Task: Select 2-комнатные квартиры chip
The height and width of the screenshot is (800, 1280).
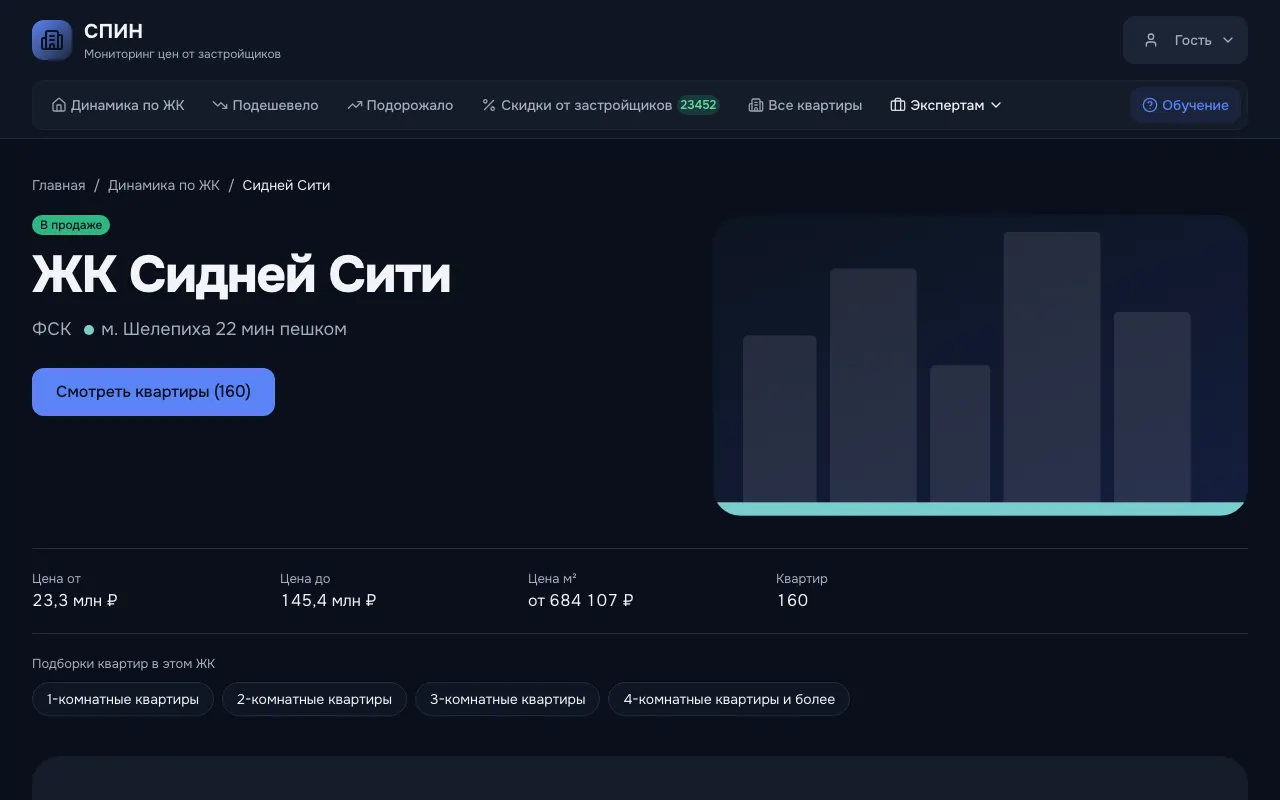Action: coord(314,699)
